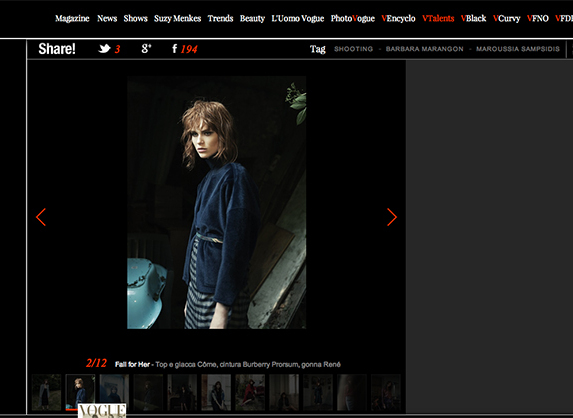Image resolution: width=573 pixels, height=418 pixels.
Task: Click the Twitter bird share icon
Action: [x=105, y=49]
